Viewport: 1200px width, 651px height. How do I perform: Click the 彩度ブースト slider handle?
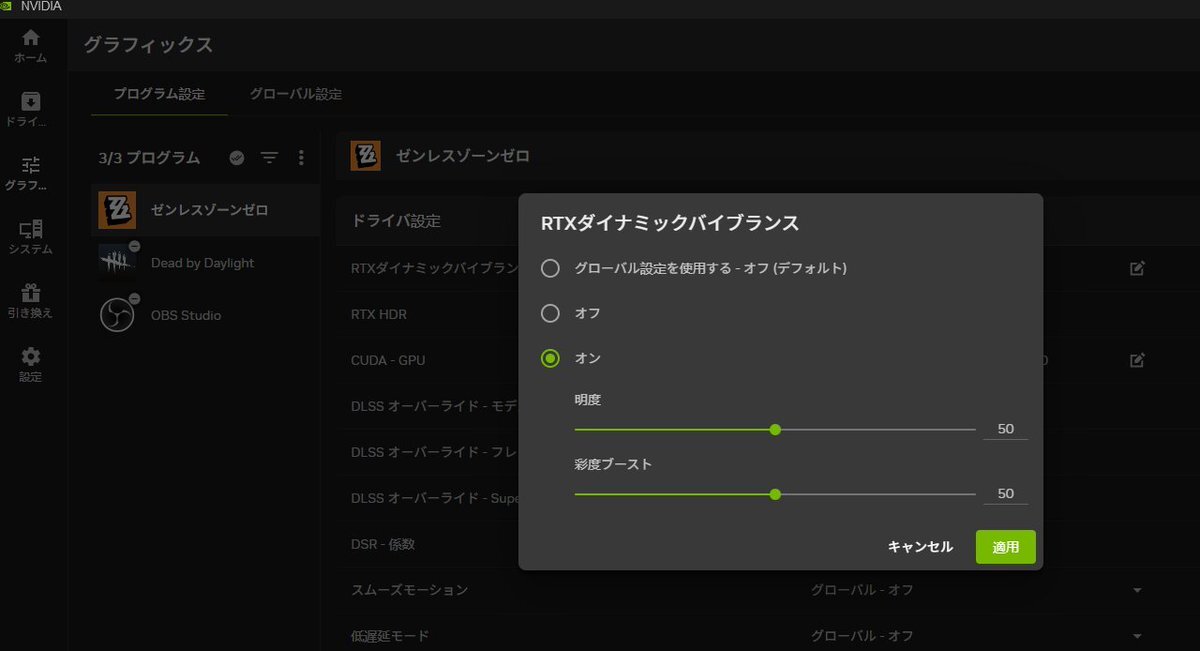tap(775, 494)
